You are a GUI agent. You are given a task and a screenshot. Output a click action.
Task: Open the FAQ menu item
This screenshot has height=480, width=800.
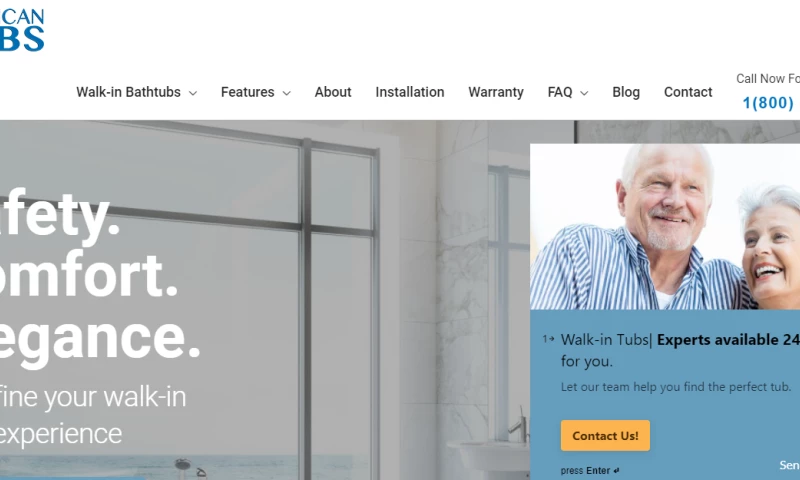[560, 92]
